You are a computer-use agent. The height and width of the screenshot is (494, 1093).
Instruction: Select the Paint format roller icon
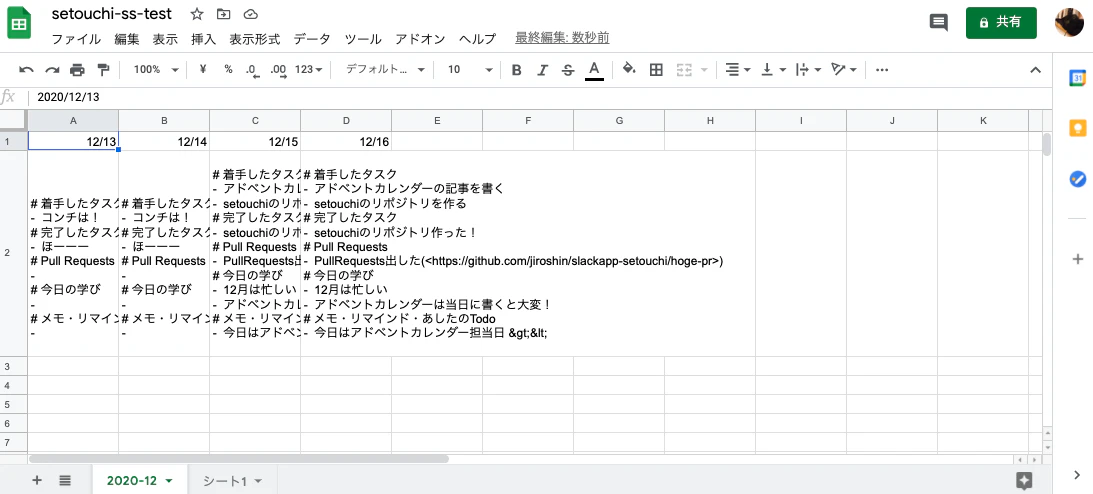tap(103, 70)
